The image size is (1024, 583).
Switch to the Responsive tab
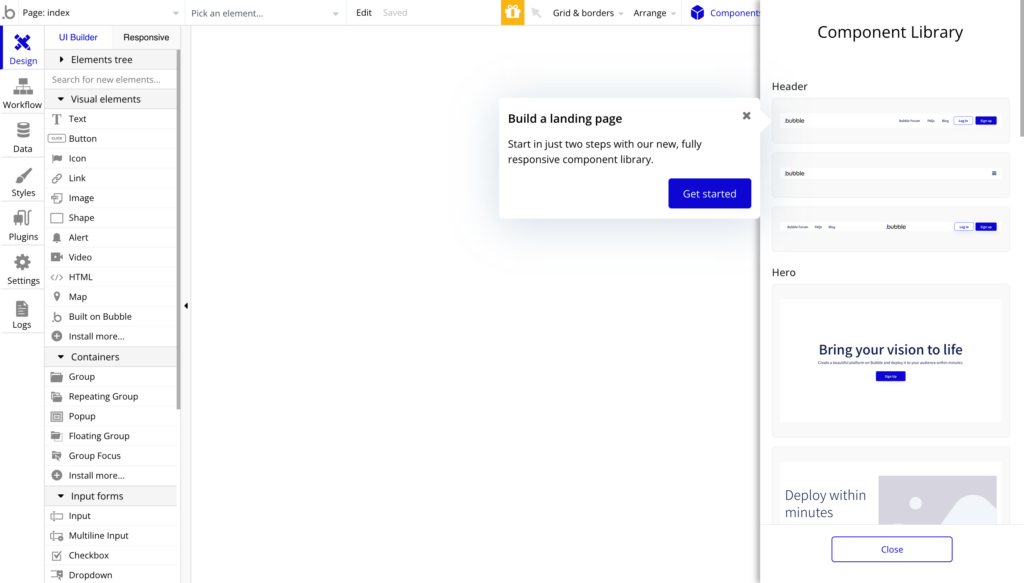coord(146,37)
